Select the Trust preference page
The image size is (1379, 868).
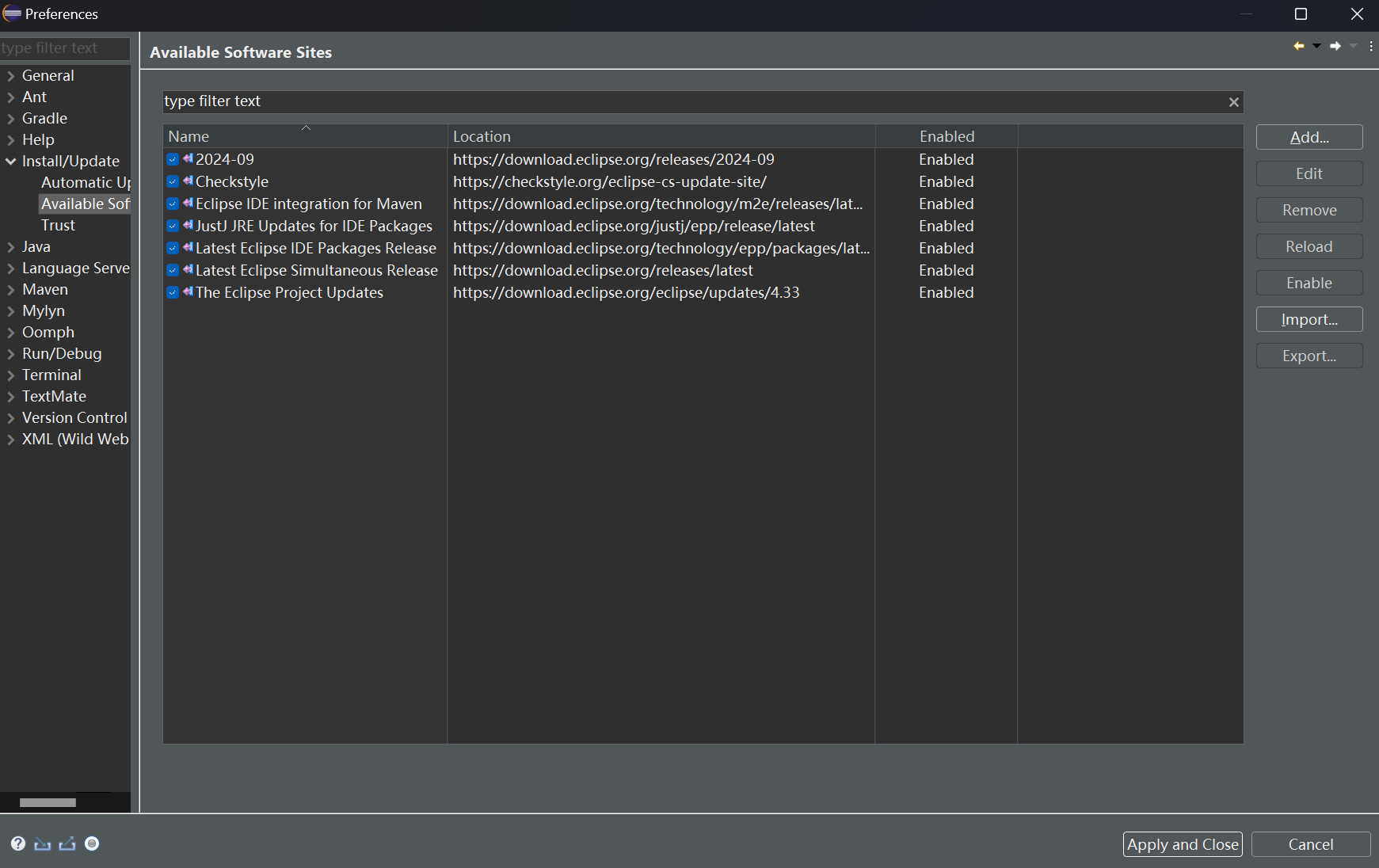click(58, 225)
